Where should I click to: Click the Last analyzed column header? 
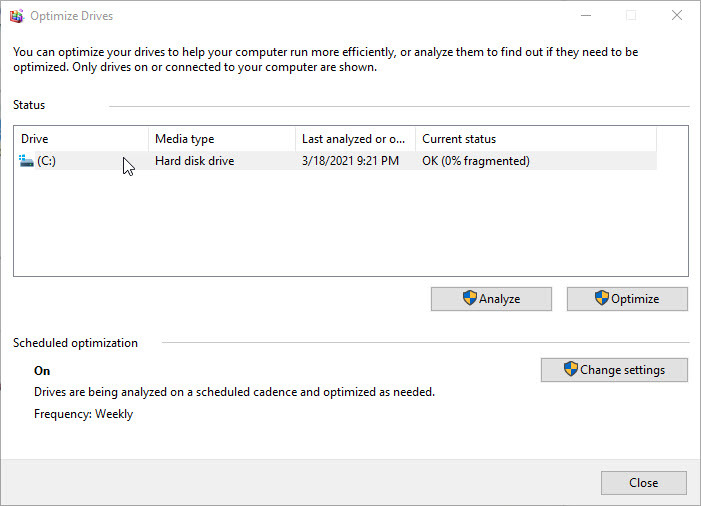point(354,139)
